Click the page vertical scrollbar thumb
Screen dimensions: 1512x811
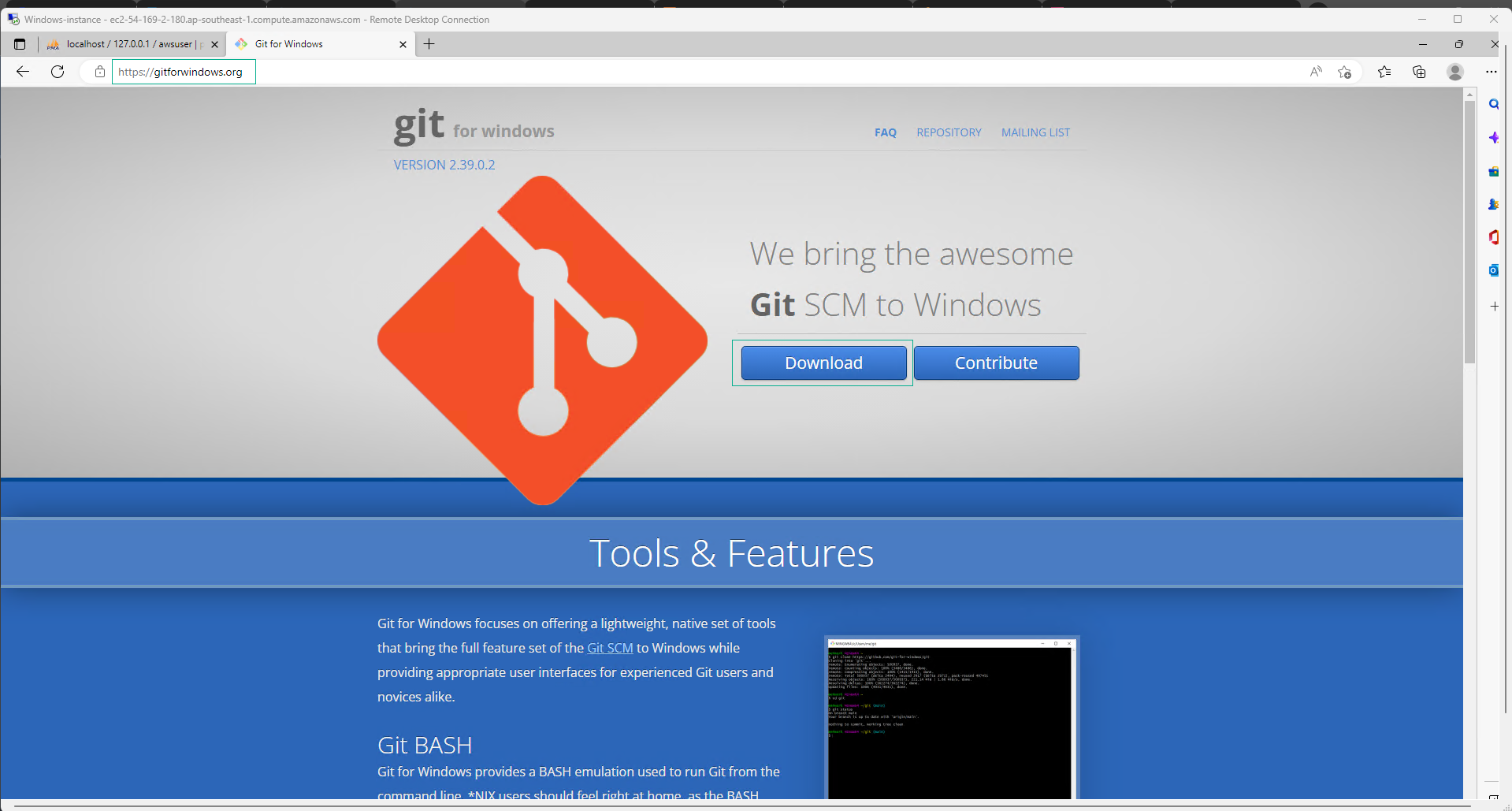click(1469, 232)
